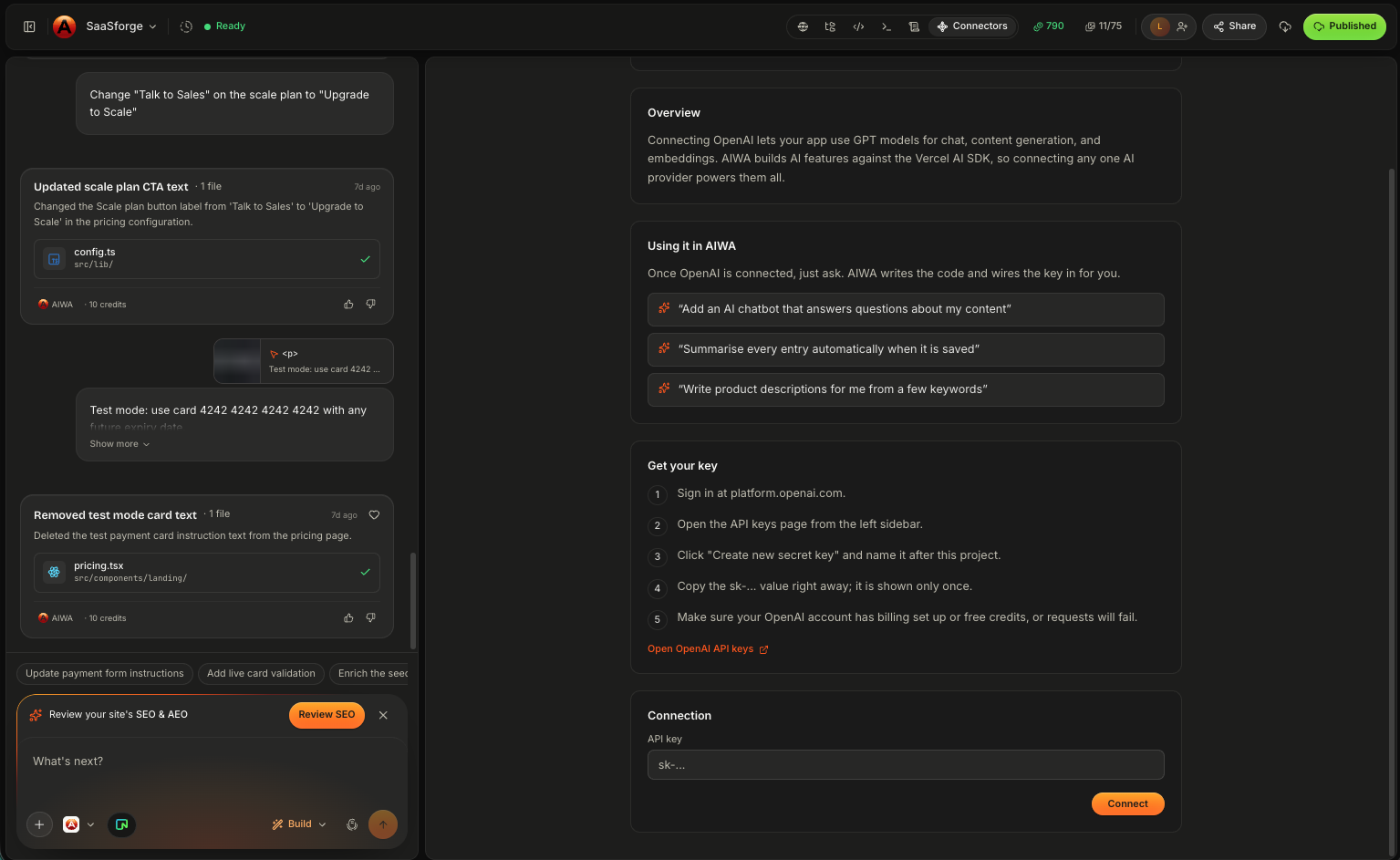Click the 790 credits counter
The image size is (1400, 860).
[x=1048, y=26]
